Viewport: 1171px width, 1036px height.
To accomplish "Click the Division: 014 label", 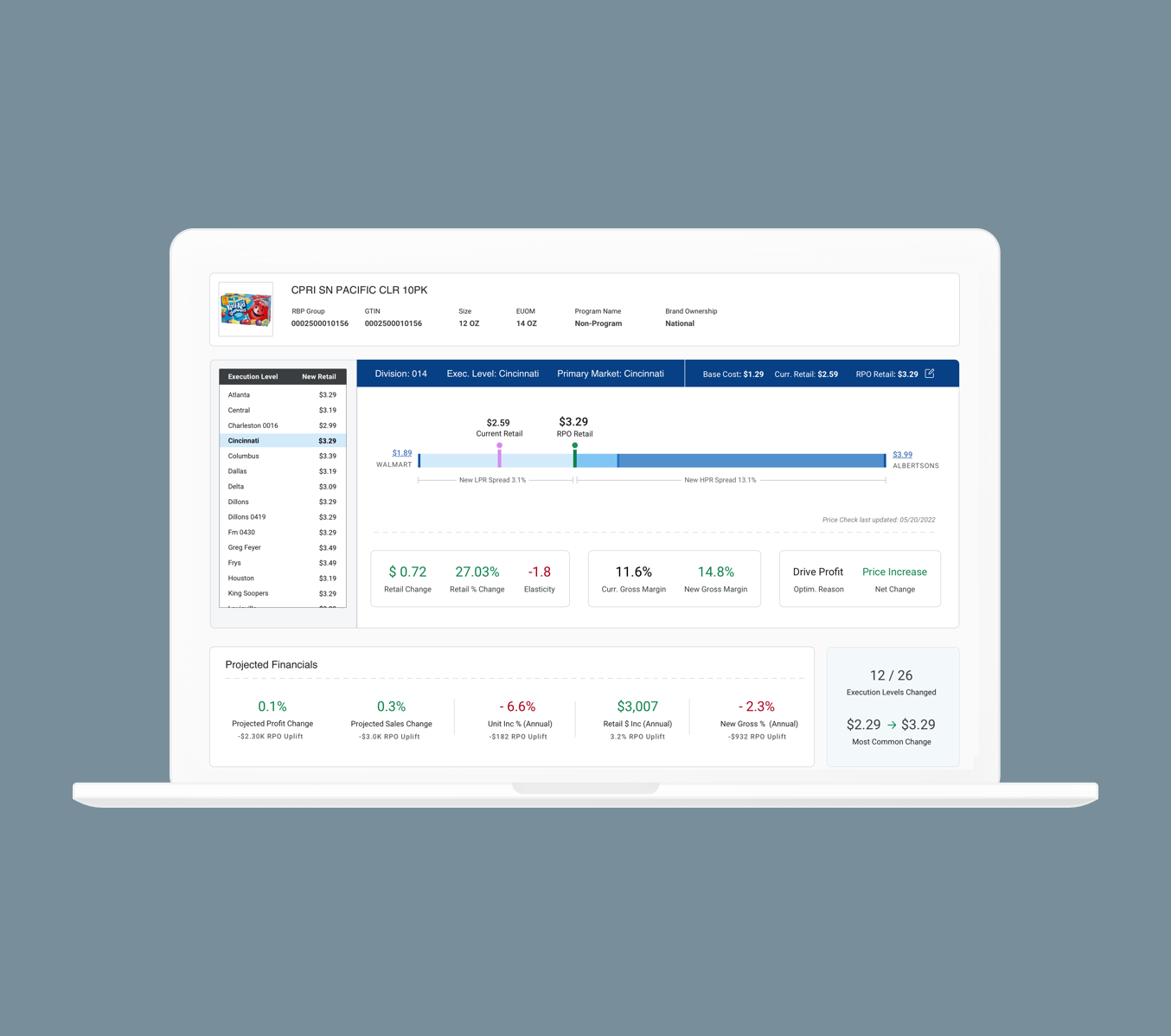I will pyautogui.click(x=400, y=374).
